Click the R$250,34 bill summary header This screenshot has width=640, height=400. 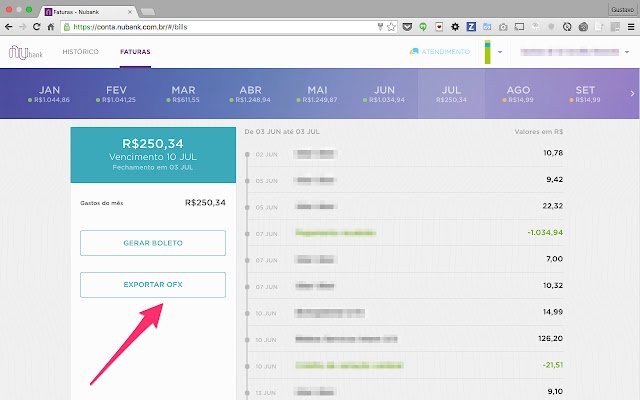point(153,155)
